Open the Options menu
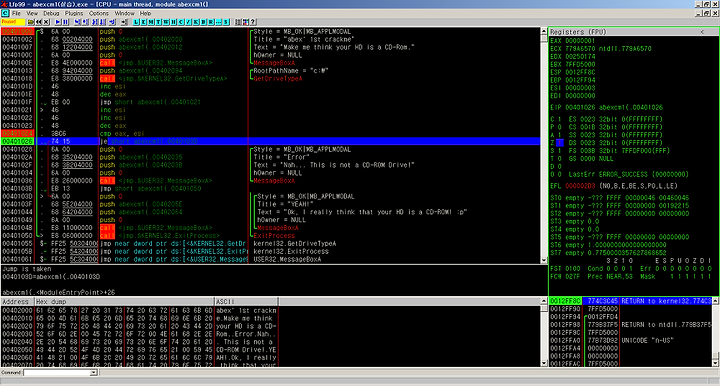This screenshot has width=720, height=386. pos(99,13)
